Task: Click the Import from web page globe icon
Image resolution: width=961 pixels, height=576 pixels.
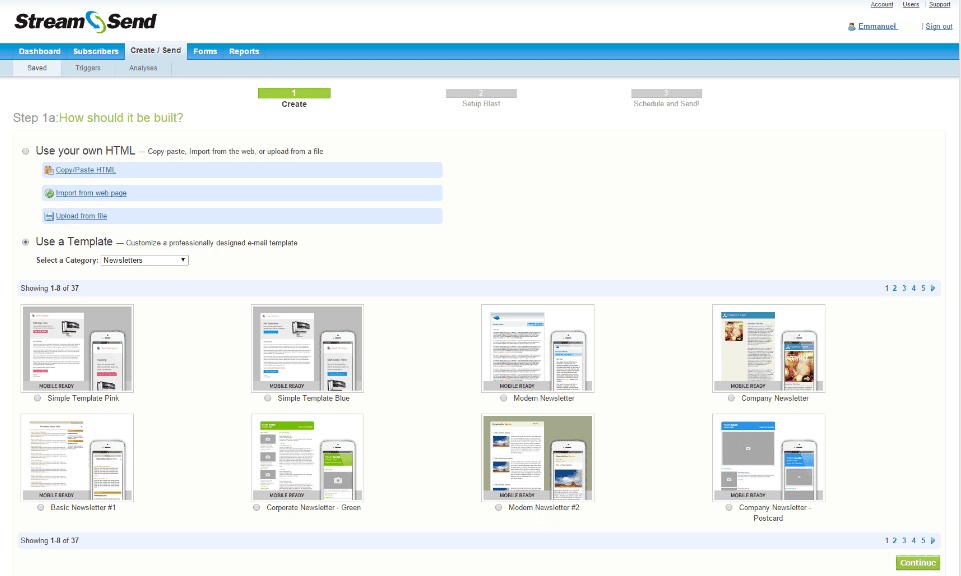Action: (49, 193)
